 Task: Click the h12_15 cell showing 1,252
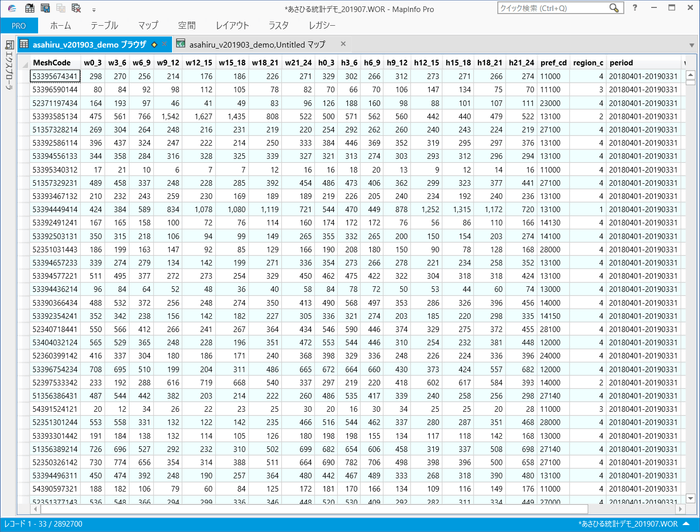tap(426, 209)
